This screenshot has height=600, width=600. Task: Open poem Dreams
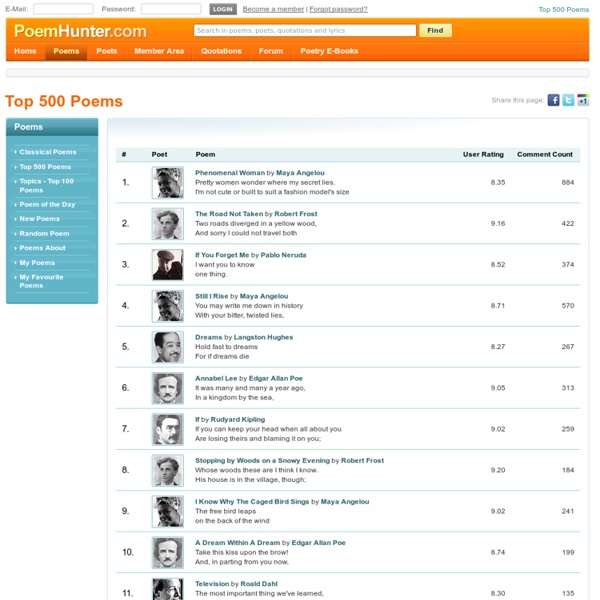(x=209, y=338)
